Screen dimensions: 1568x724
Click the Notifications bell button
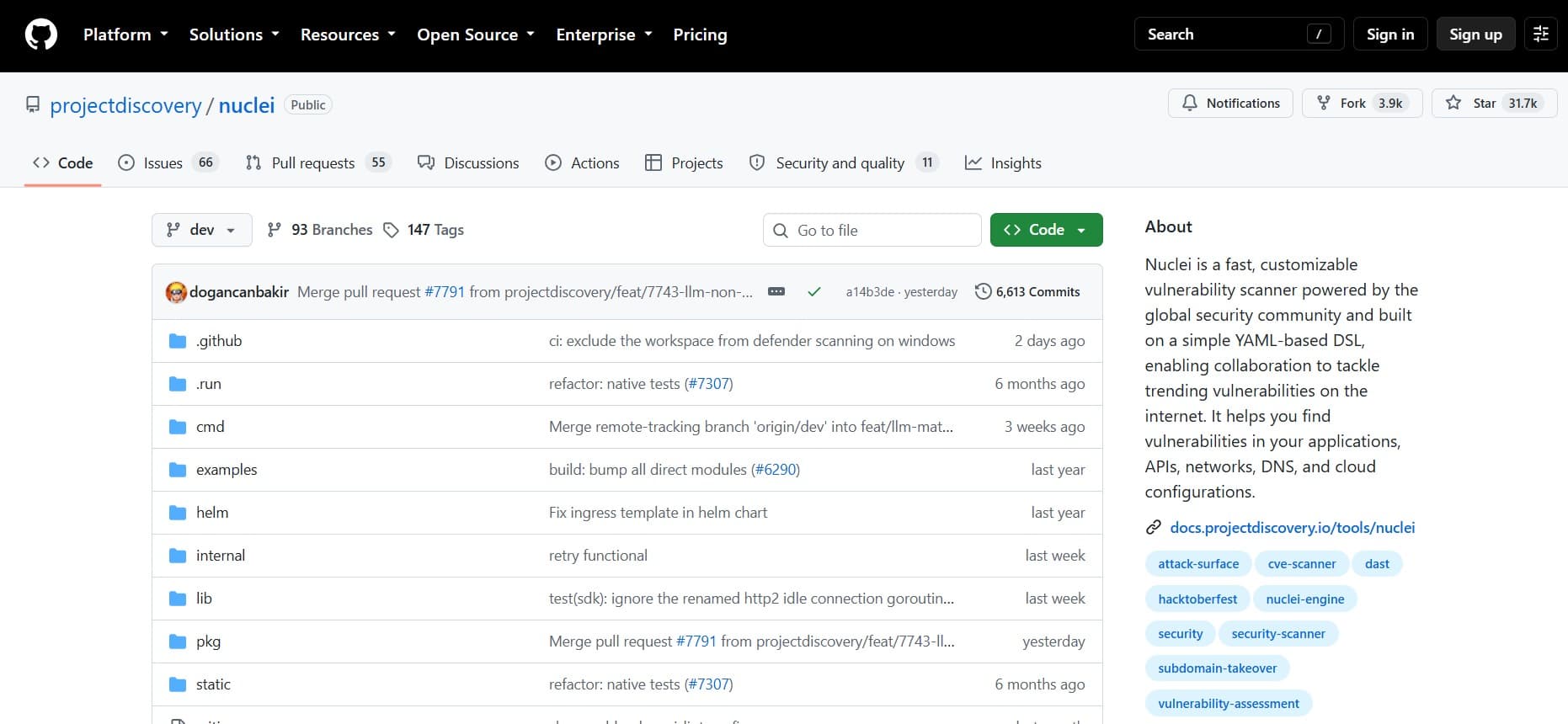click(1230, 103)
